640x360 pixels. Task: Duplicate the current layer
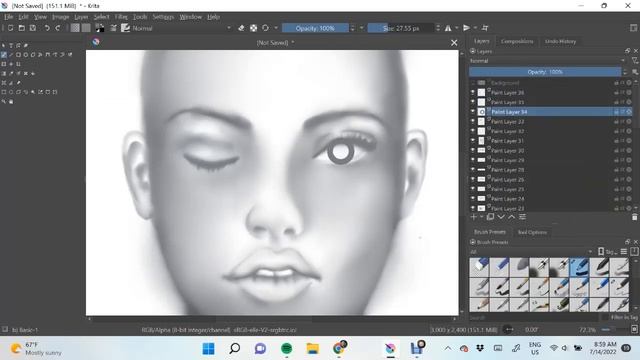[490, 217]
